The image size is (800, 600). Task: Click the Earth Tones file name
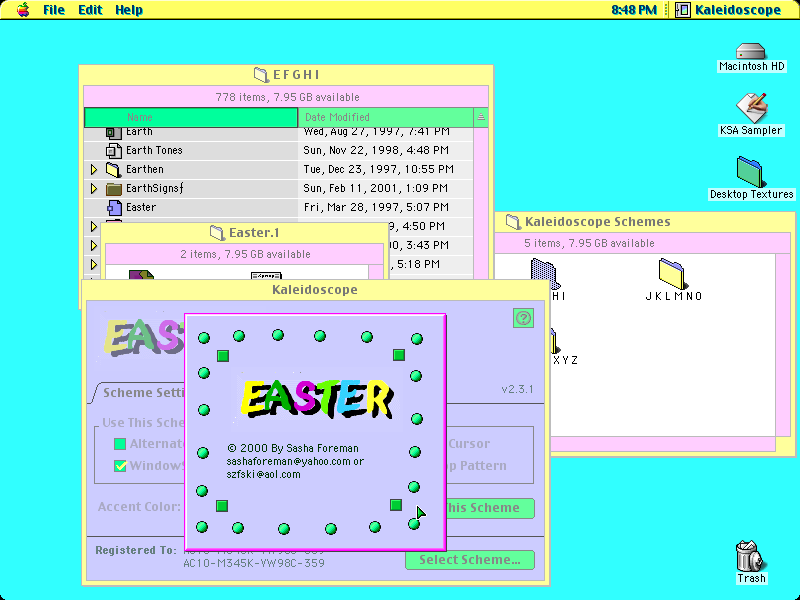click(154, 151)
